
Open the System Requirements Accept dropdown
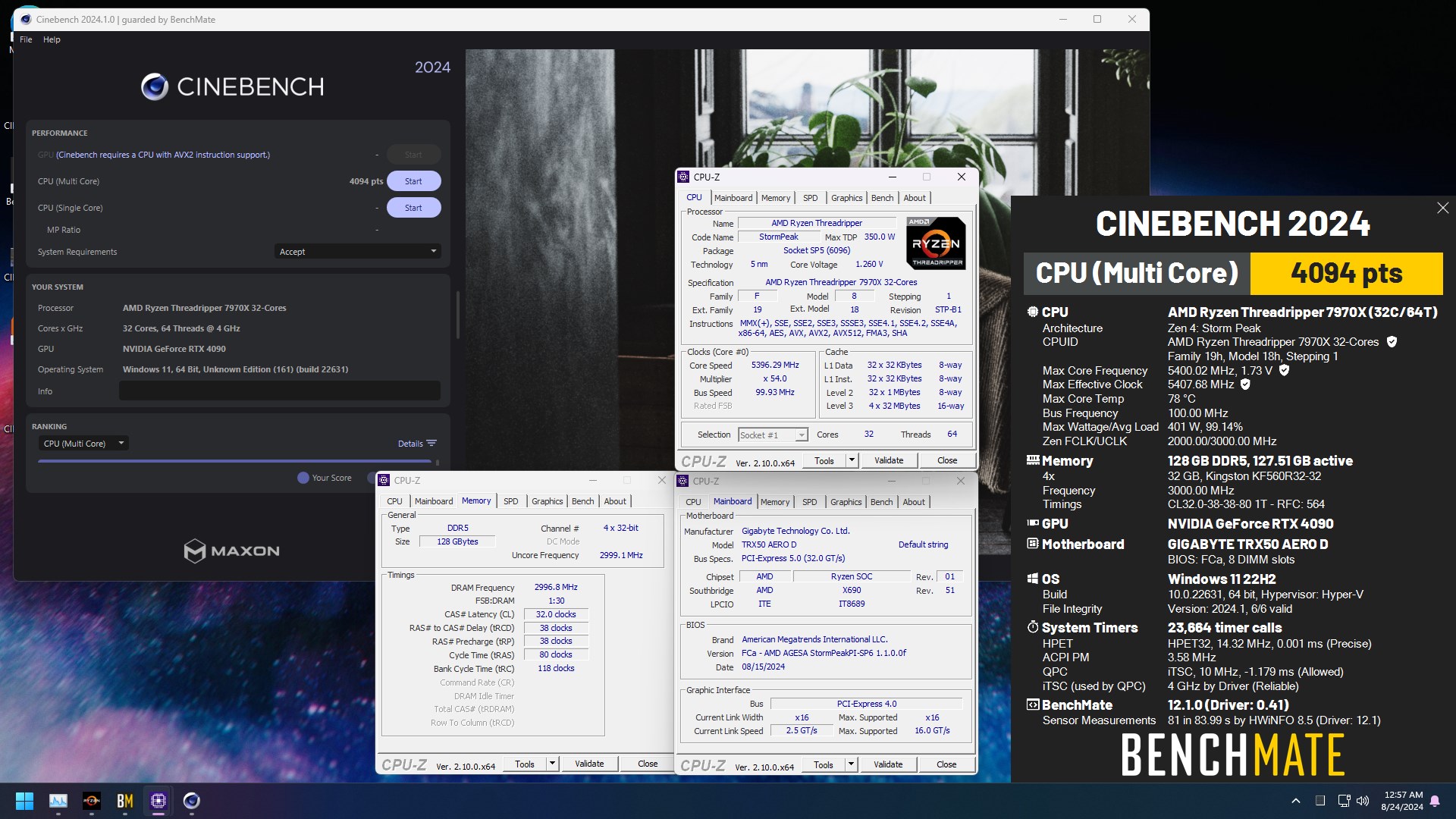(358, 252)
